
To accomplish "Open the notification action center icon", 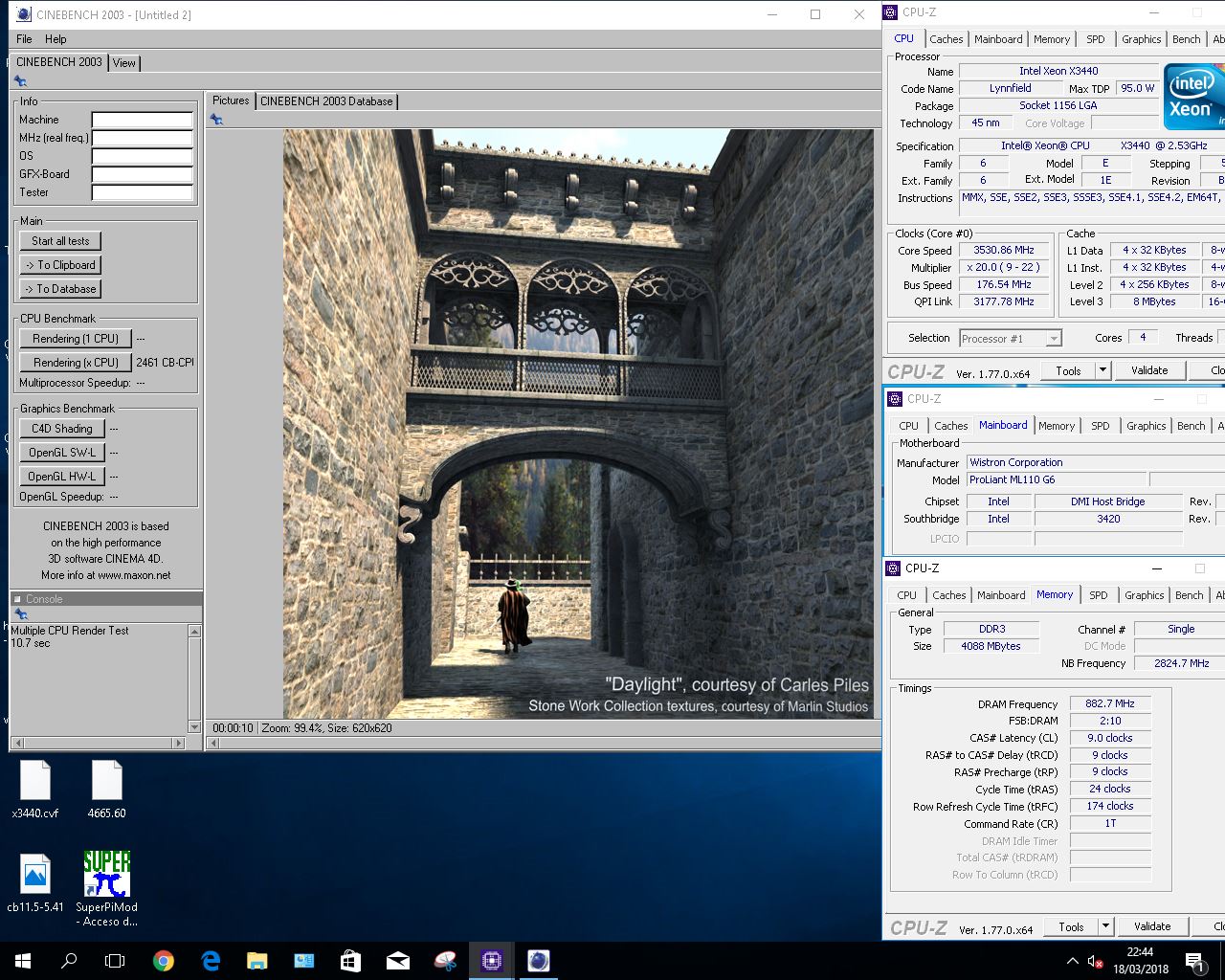I will [x=1194, y=961].
